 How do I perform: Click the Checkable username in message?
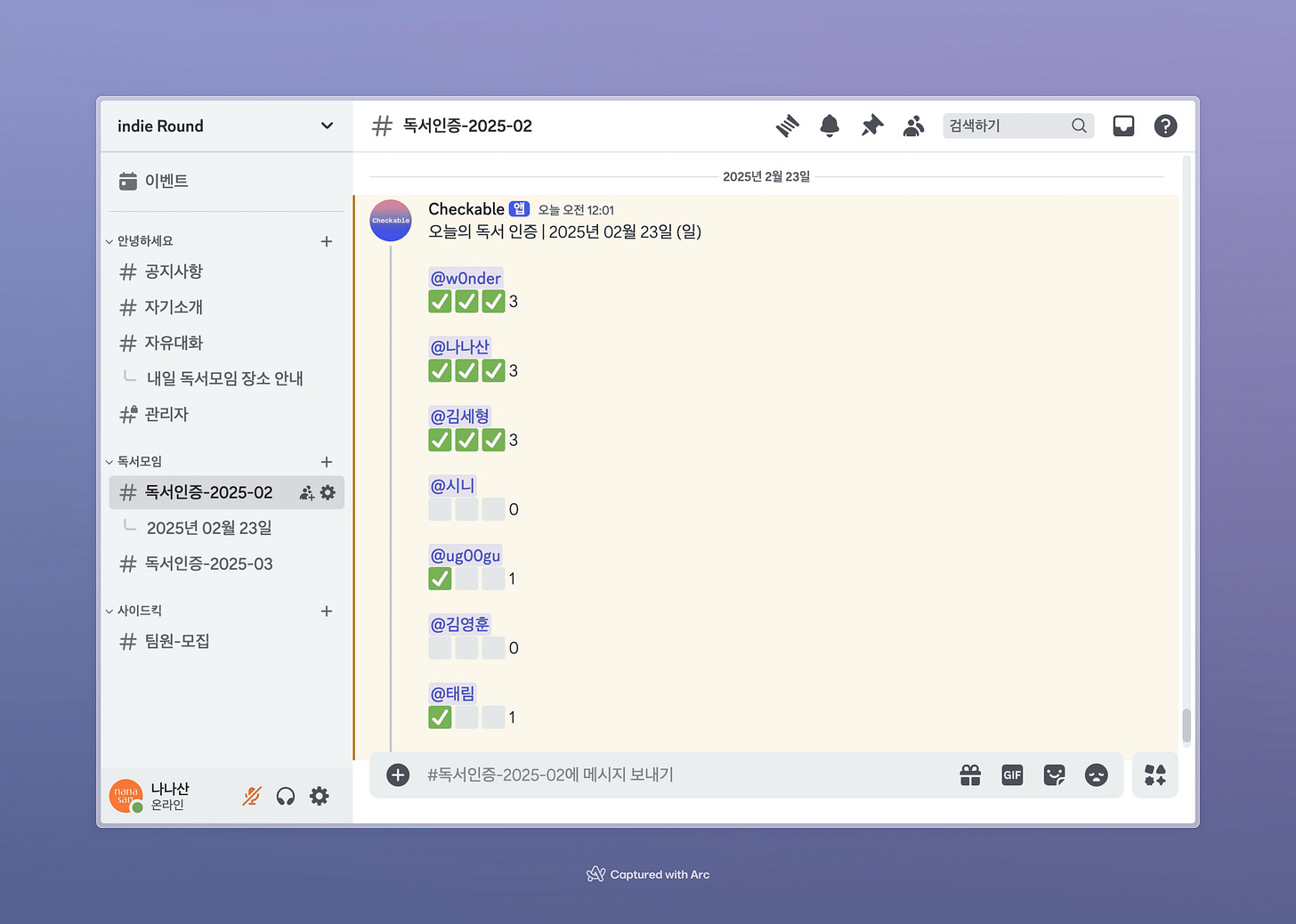tap(466, 209)
